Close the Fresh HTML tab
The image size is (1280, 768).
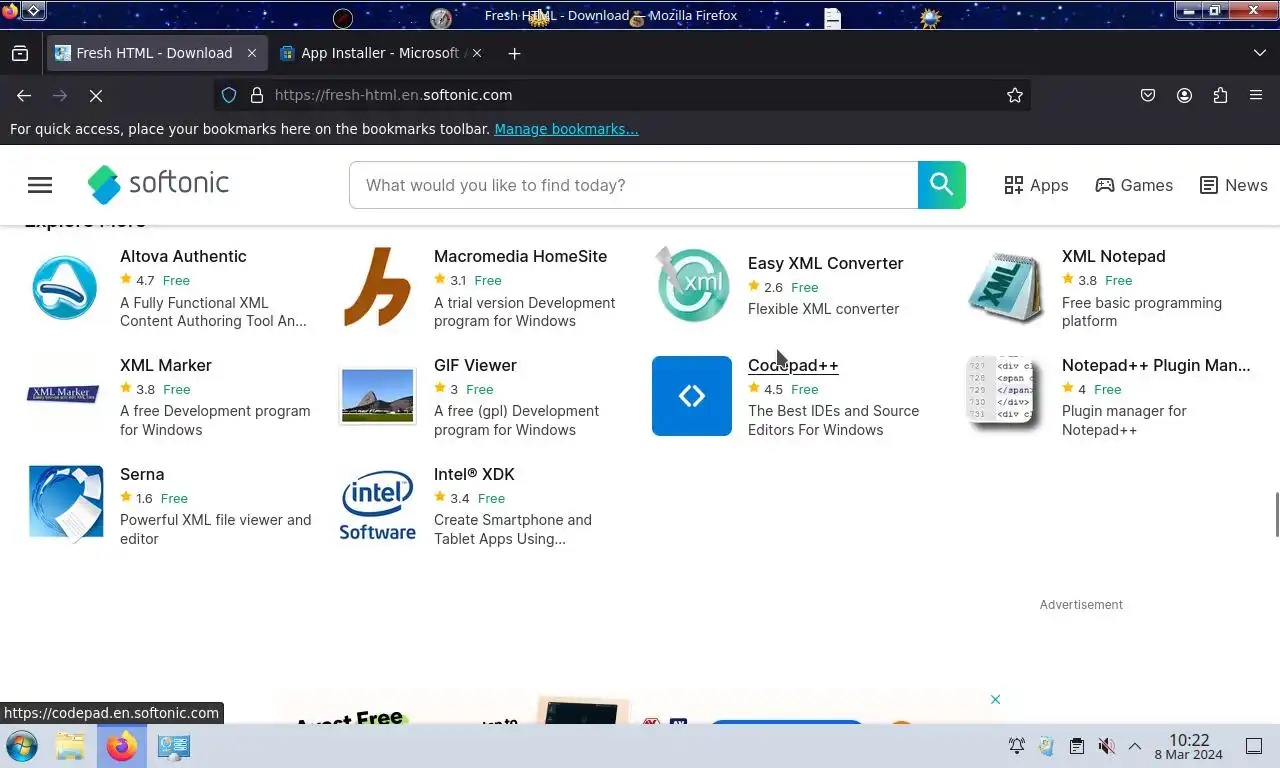tap(252, 53)
